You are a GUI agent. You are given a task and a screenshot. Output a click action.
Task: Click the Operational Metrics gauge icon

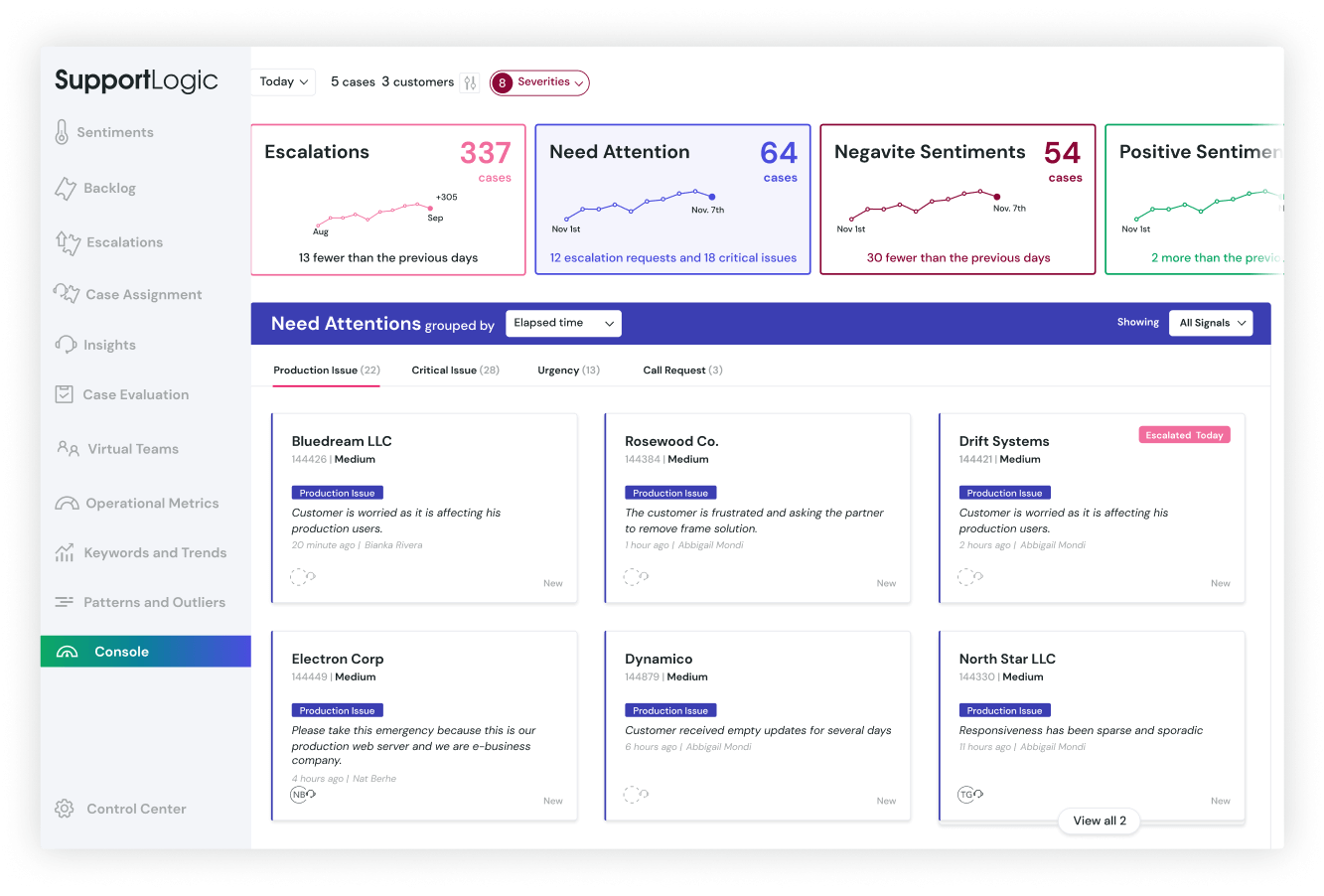[x=67, y=504]
